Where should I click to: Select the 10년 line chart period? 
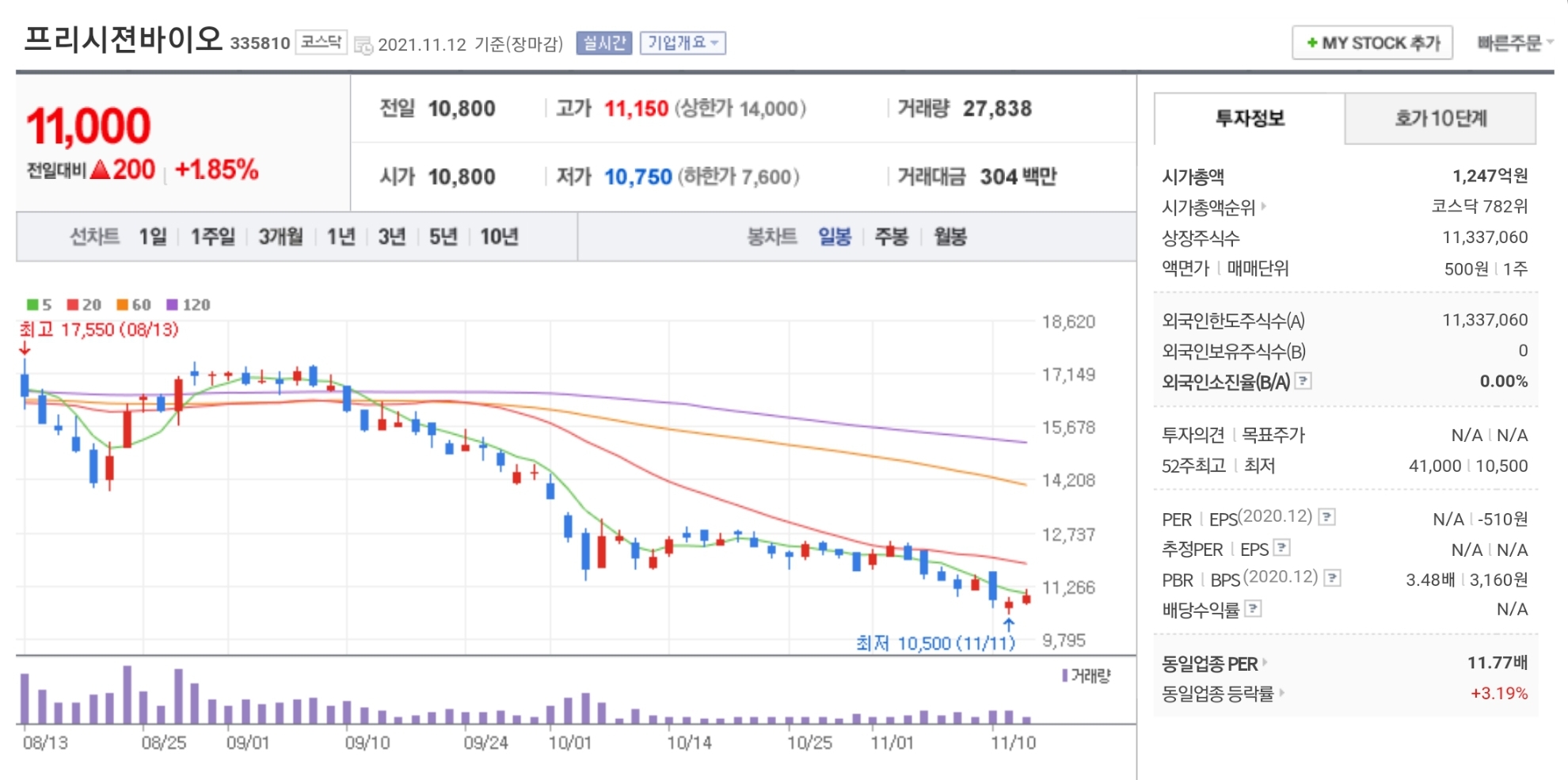point(499,237)
